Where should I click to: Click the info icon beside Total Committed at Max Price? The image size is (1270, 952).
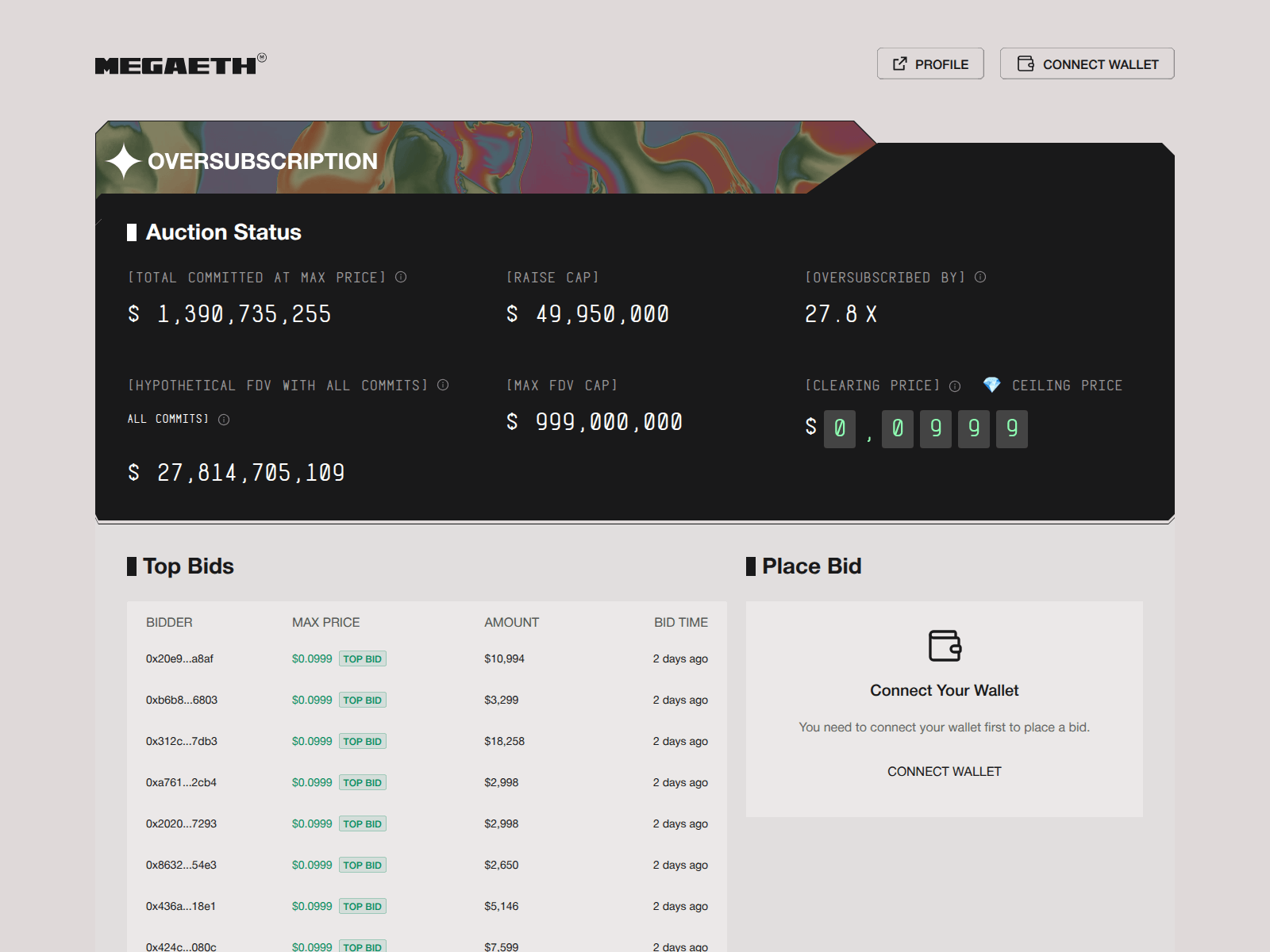coord(401,277)
